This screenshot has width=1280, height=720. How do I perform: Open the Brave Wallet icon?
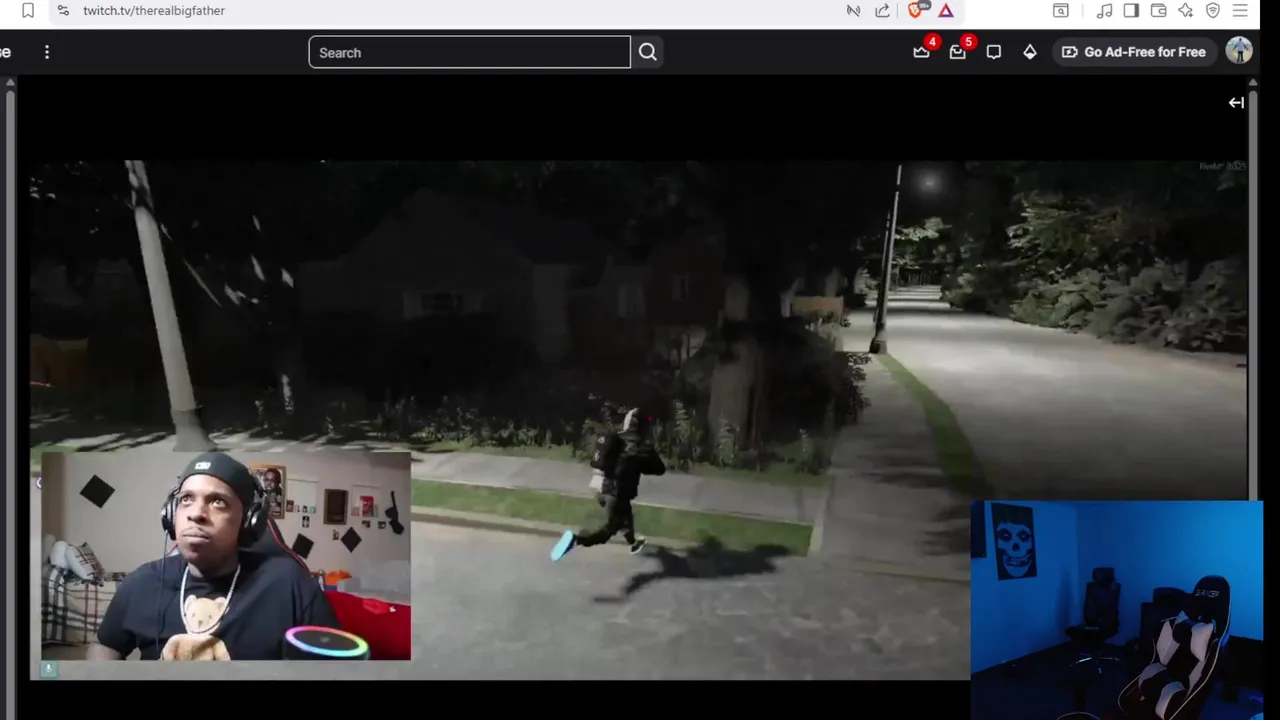(x=1159, y=10)
